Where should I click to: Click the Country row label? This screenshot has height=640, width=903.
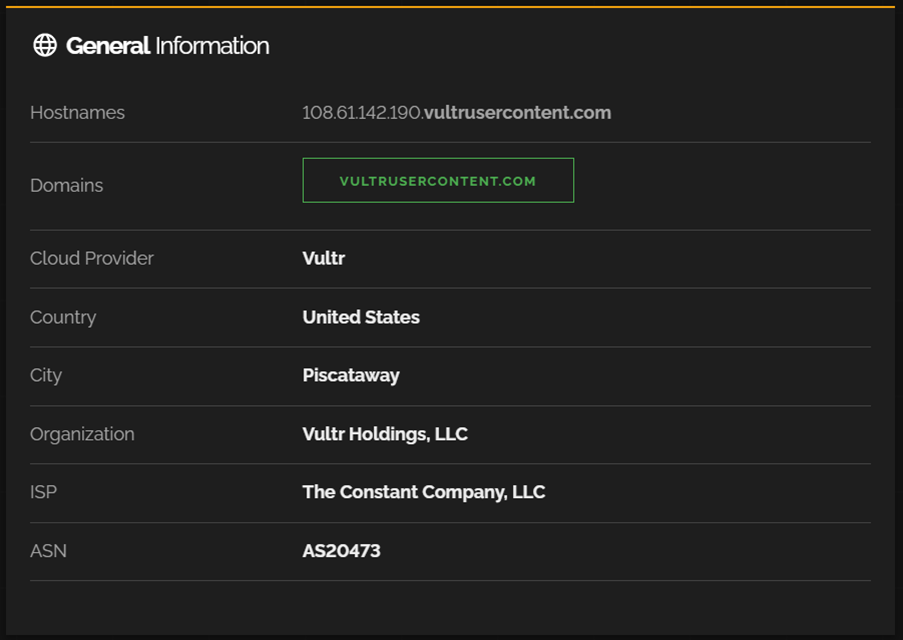[x=63, y=317]
